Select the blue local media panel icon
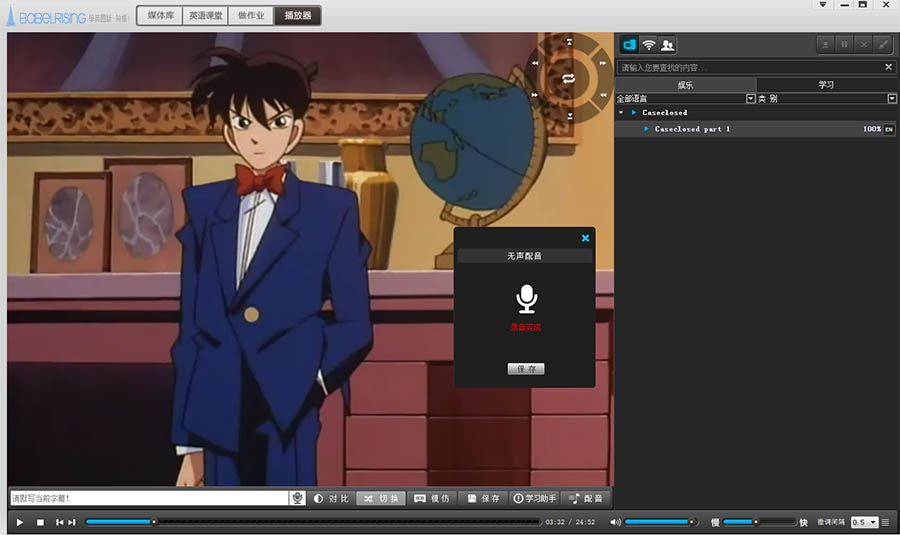This screenshot has height=535, width=900. [629, 45]
